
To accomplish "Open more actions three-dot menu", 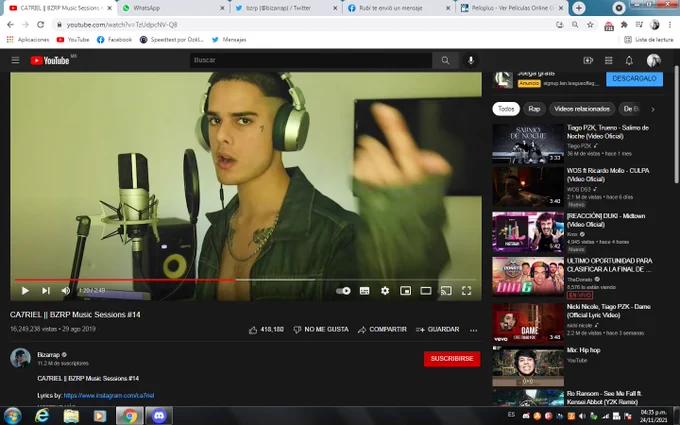I will pos(474,330).
